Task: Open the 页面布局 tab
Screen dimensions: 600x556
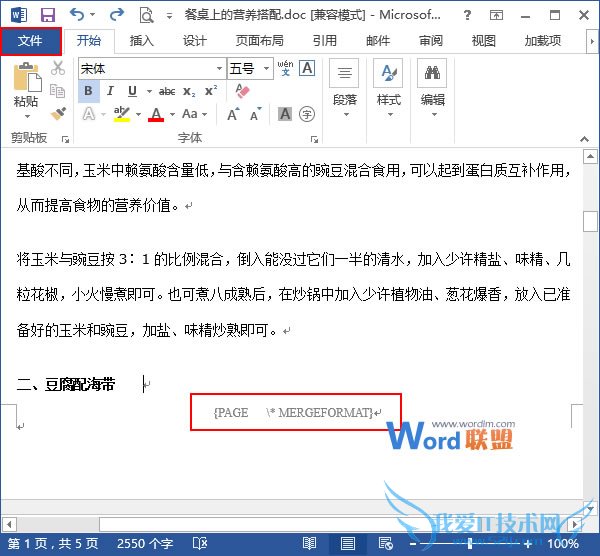Action: (259, 41)
